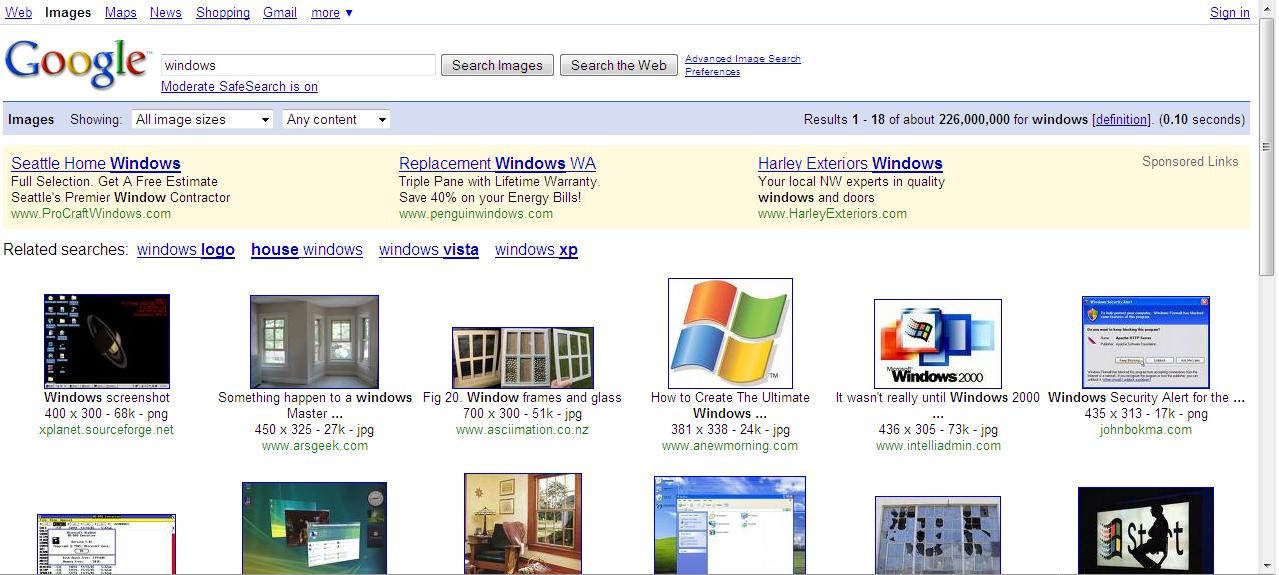Screen dimensions: 1279x575
Task: Open the old Windows dialog thumbnail
Action: tap(107, 544)
